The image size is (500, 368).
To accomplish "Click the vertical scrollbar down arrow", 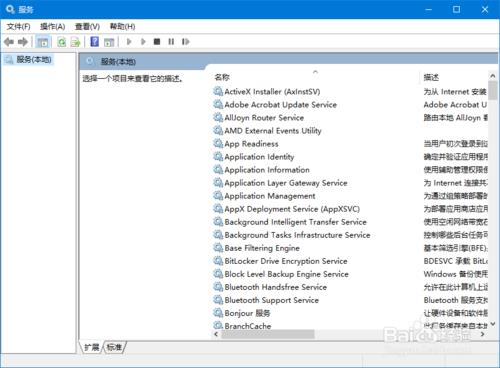I will pyautogui.click(x=493, y=323).
